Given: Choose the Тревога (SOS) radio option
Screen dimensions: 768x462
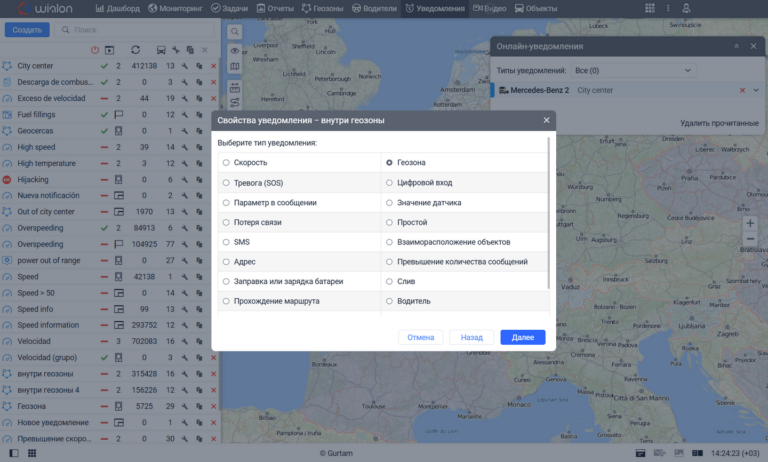Looking at the screenshot, I should coord(226,182).
